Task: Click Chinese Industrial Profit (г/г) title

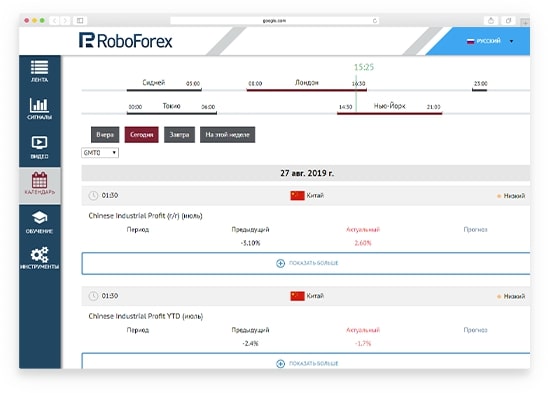Action: [x=145, y=216]
